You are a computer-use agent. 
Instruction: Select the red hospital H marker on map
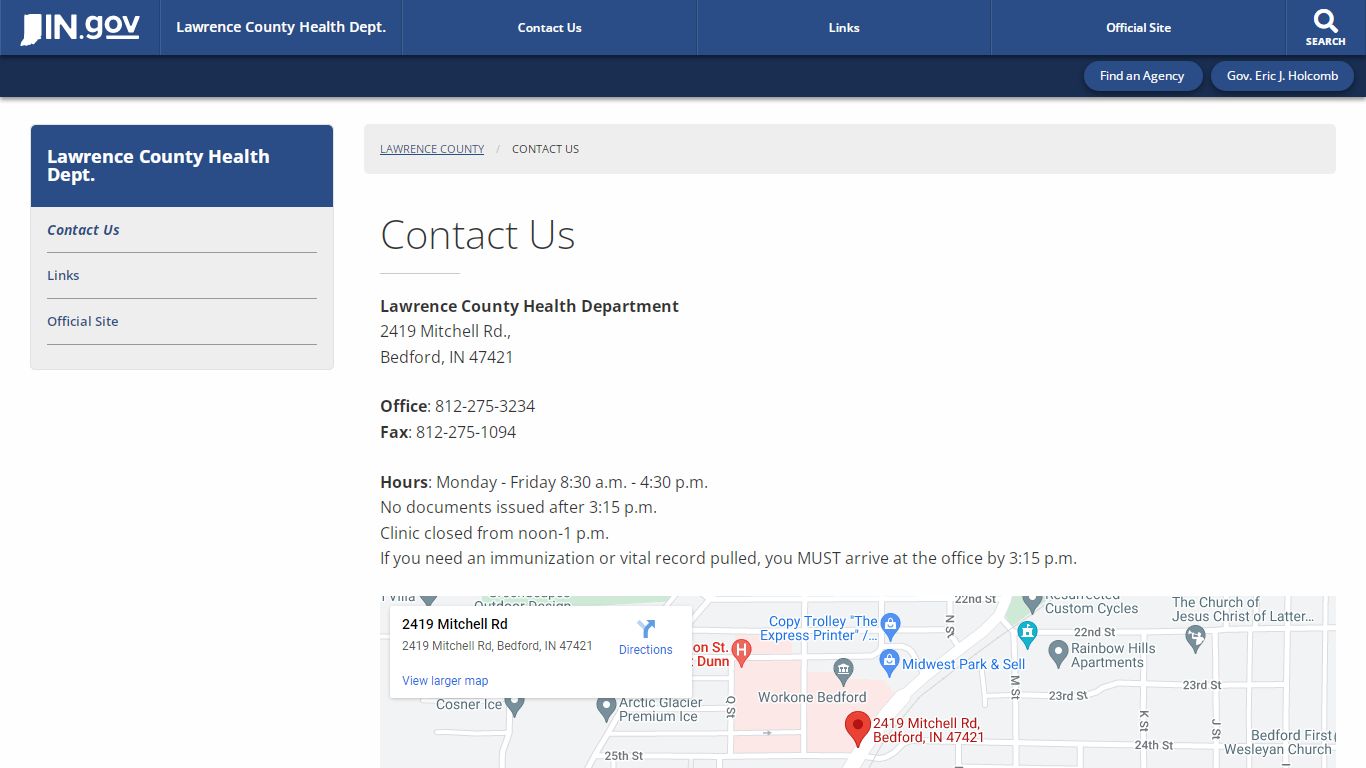[x=742, y=652]
